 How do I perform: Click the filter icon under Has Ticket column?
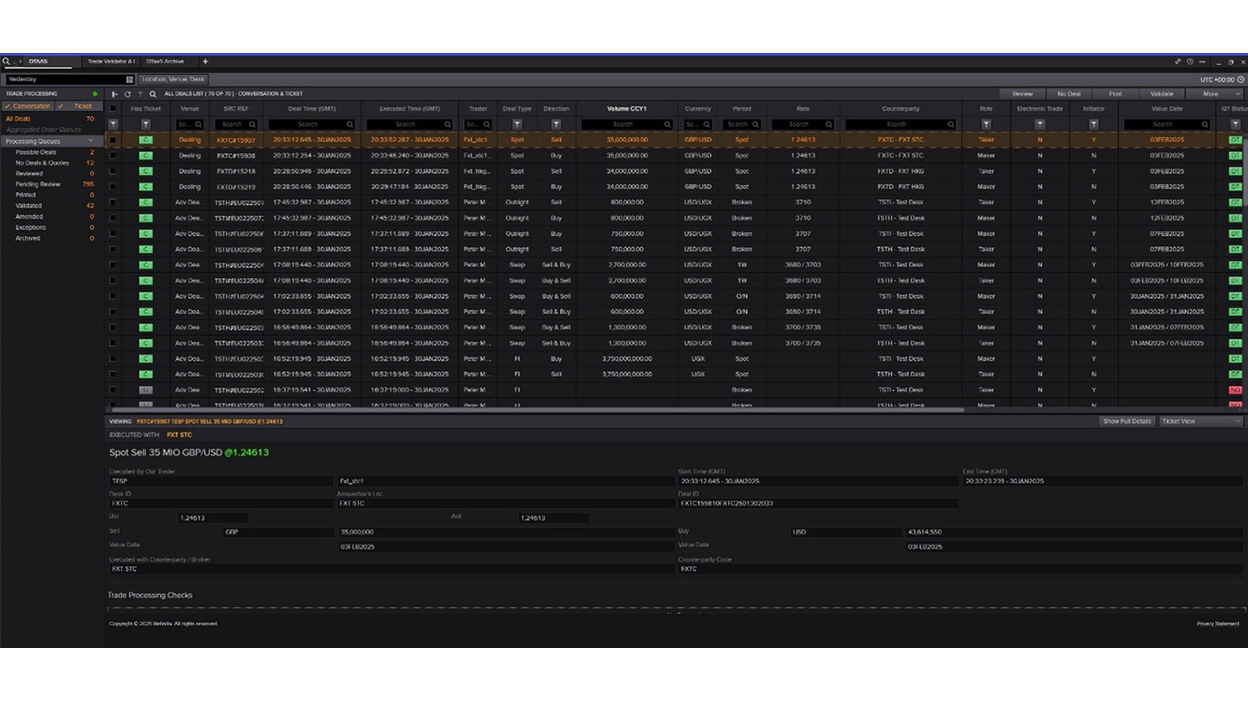[145, 125]
